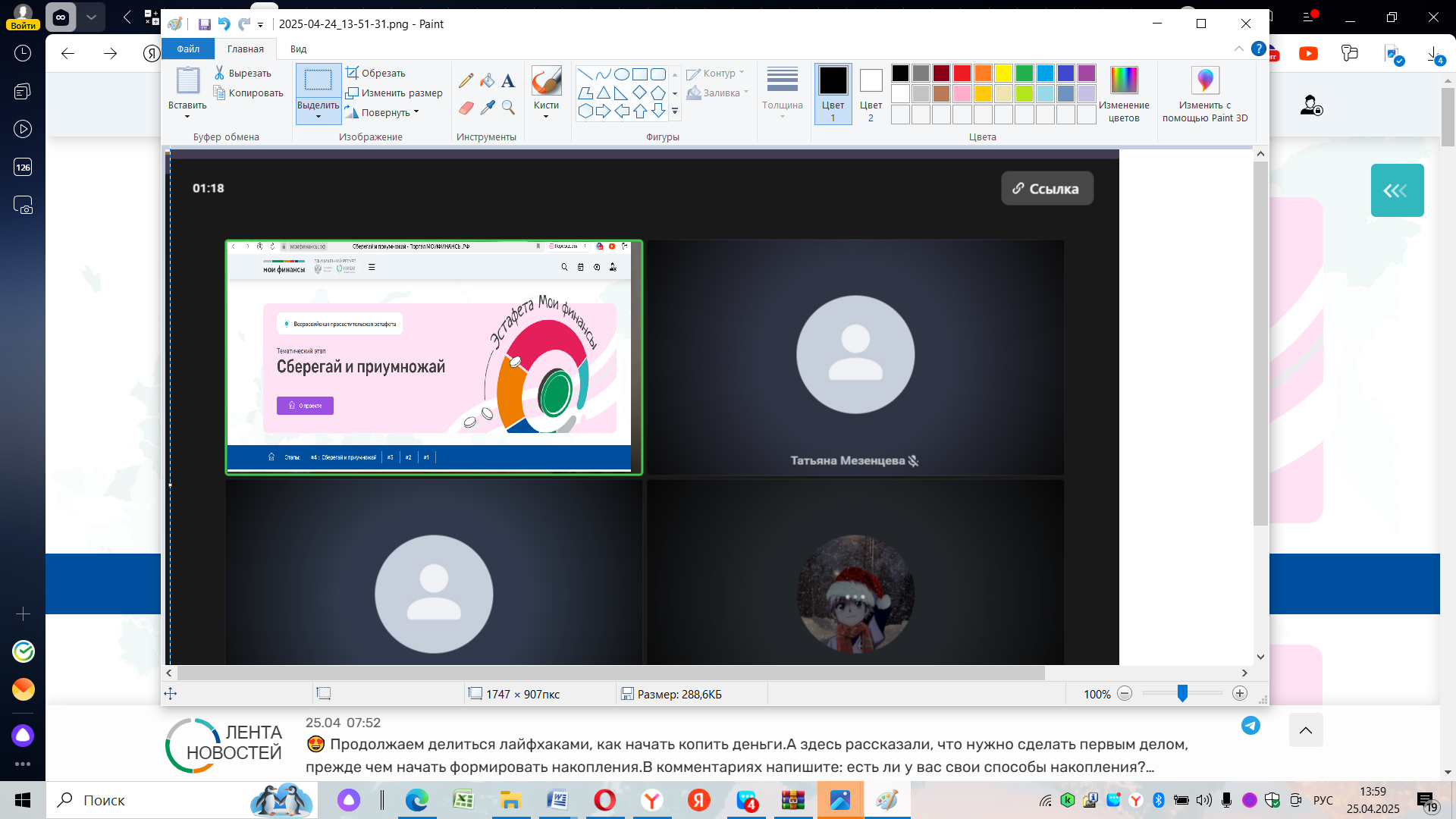Select the Color picker eyedropper tool
Viewport: 1456px width, 819px height.
pos(487,108)
